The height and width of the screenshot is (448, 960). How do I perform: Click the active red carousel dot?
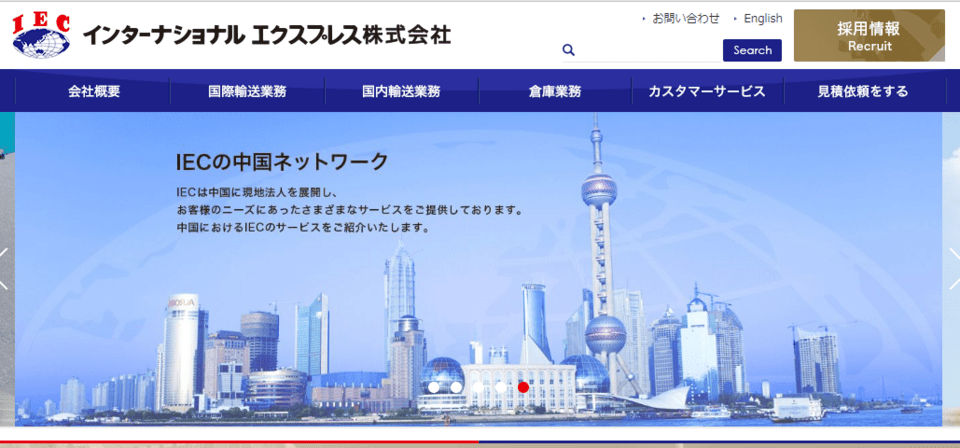click(523, 387)
